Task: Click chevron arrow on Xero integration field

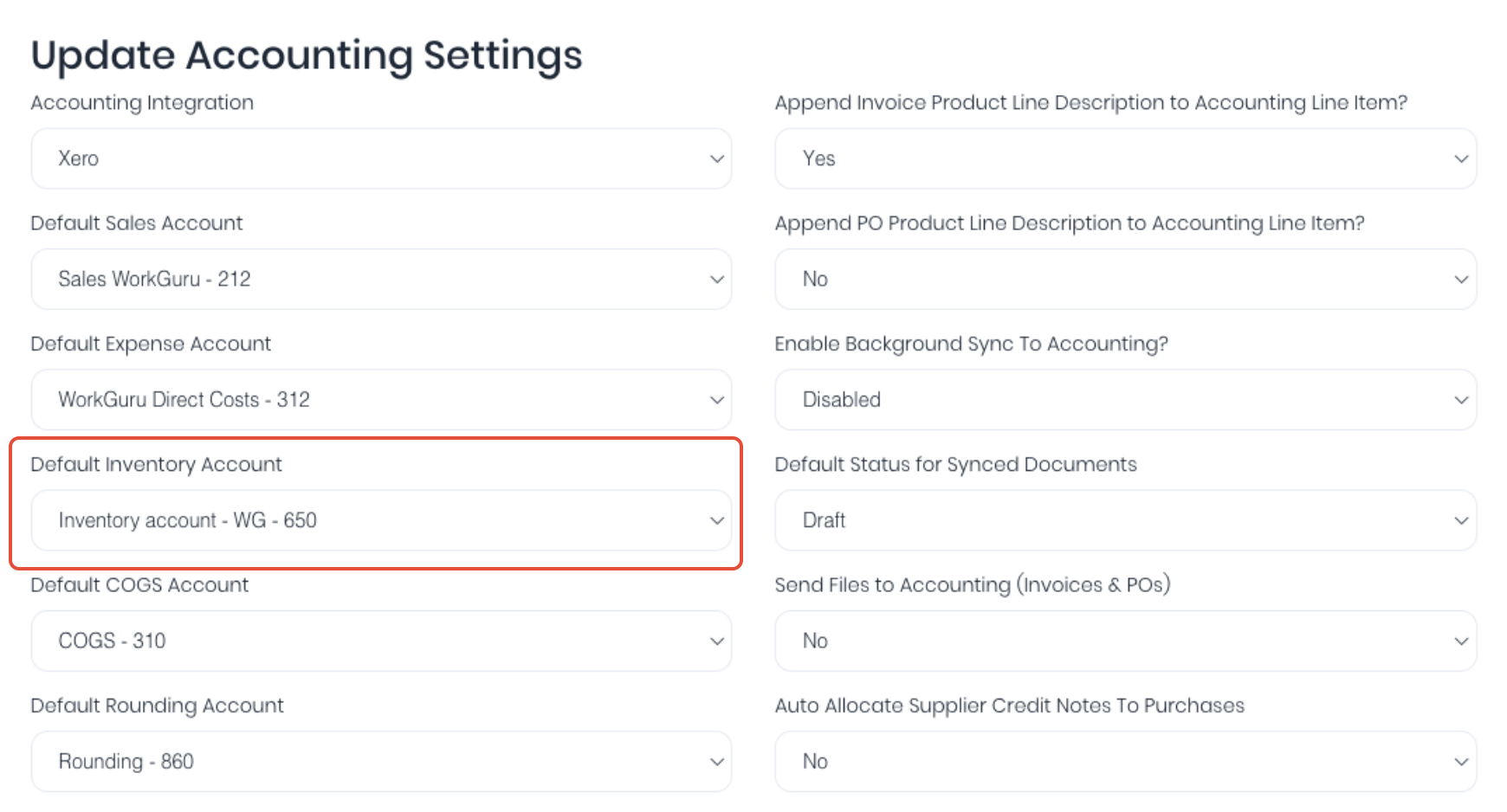Action: tap(717, 158)
